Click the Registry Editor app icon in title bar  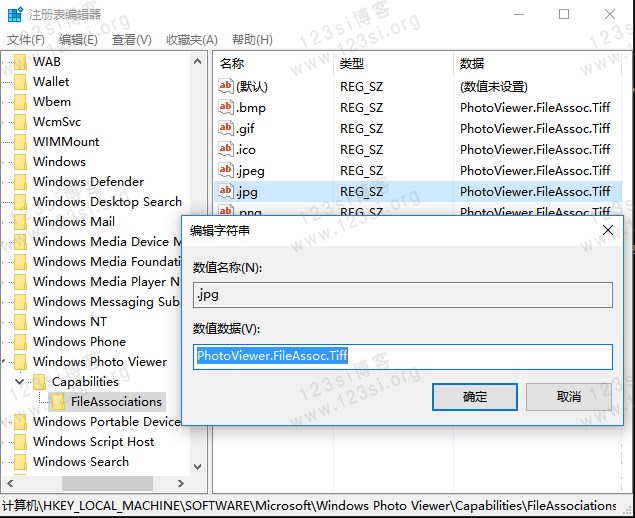click(x=15, y=14)
